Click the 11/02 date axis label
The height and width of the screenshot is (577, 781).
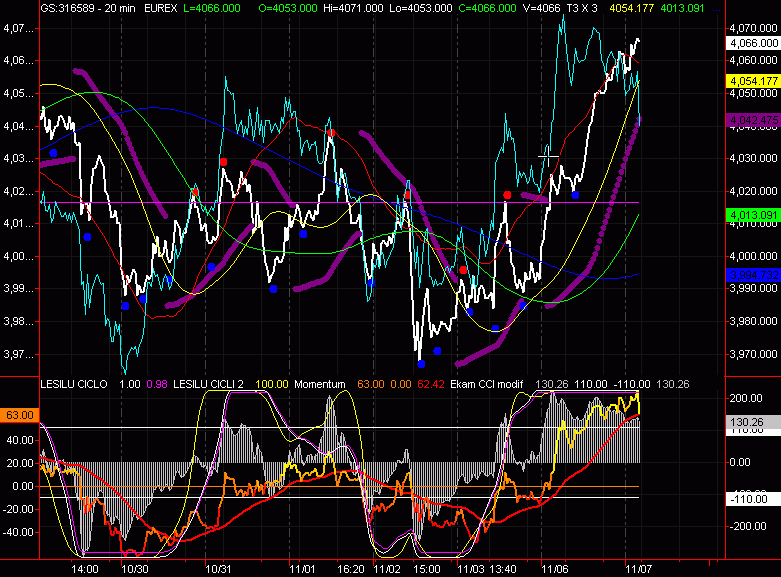click(x=387, y=569)
